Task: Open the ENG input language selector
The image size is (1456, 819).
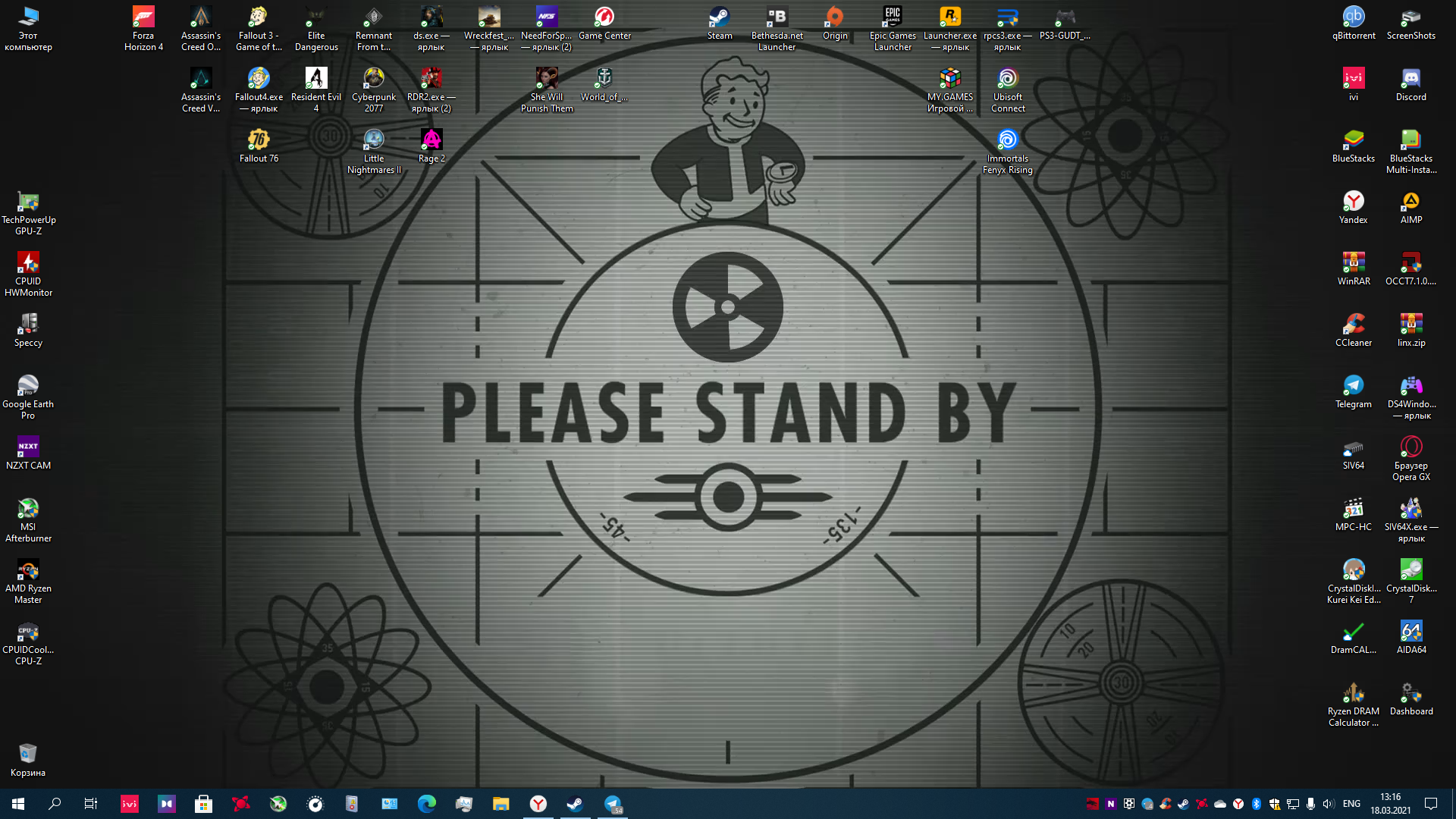Action: point(1351,804)
